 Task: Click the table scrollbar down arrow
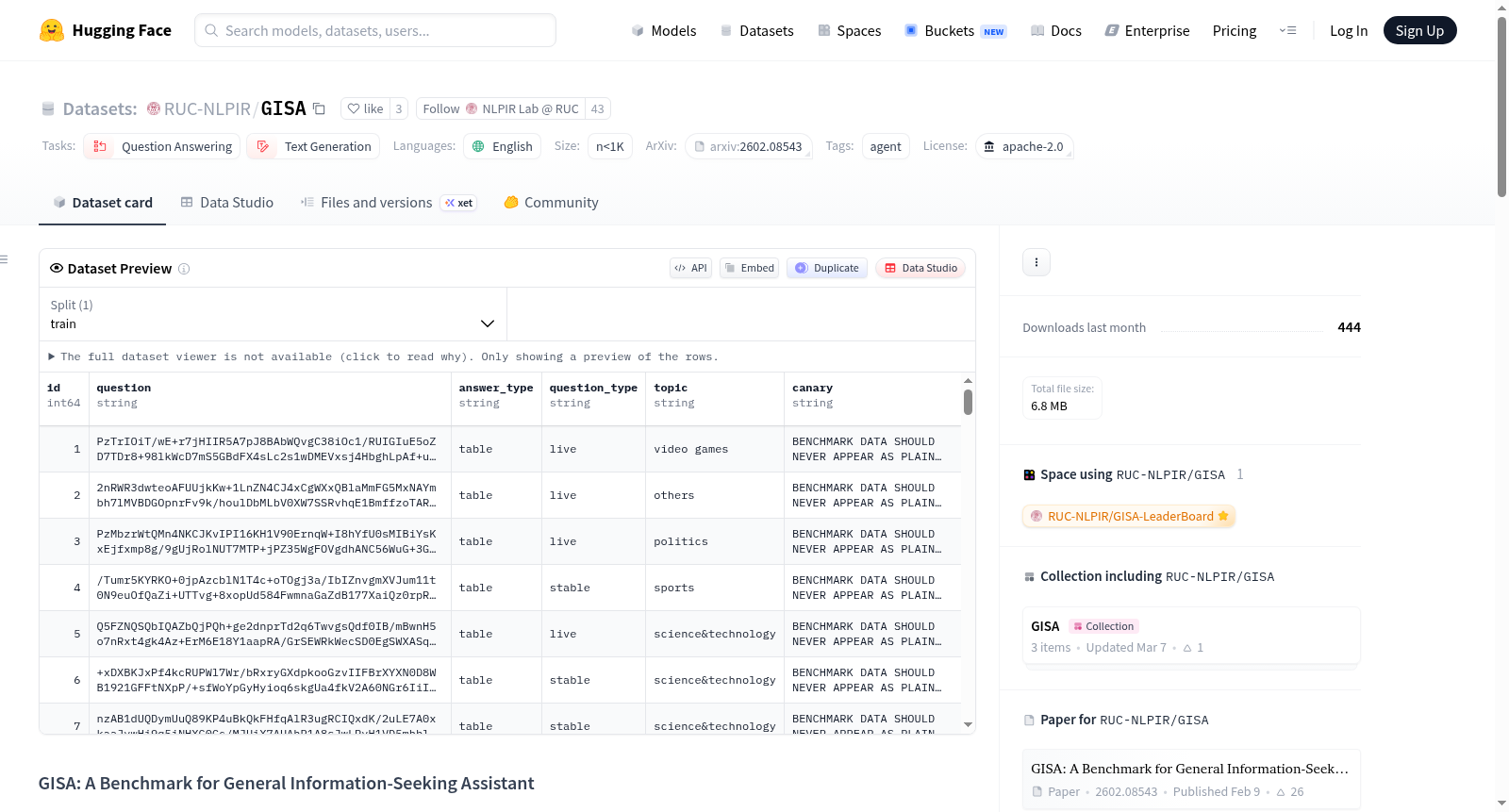click(968, 725)
